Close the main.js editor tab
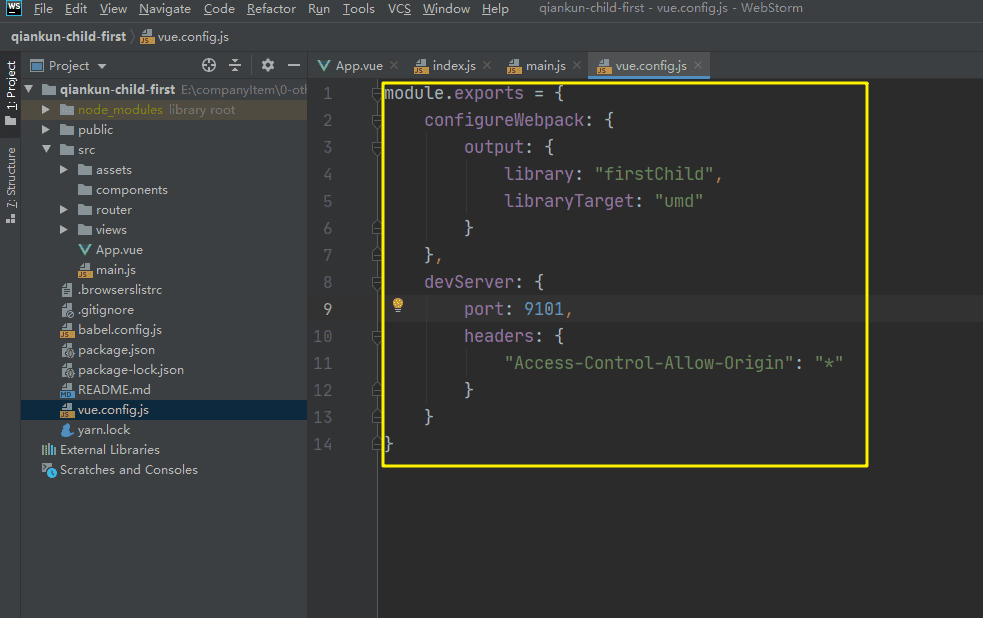This screenshot has width=983, height=618. point(575,66)
